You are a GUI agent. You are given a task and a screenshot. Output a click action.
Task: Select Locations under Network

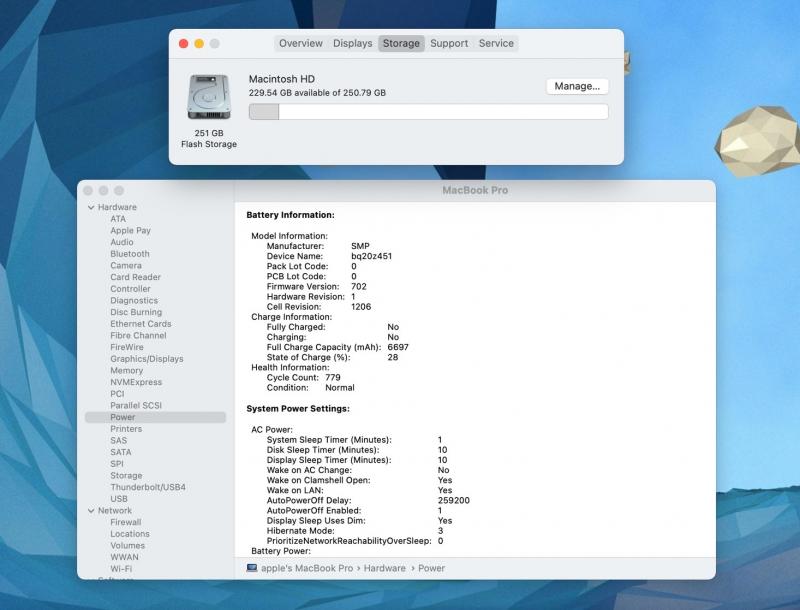tap(130, 534)
